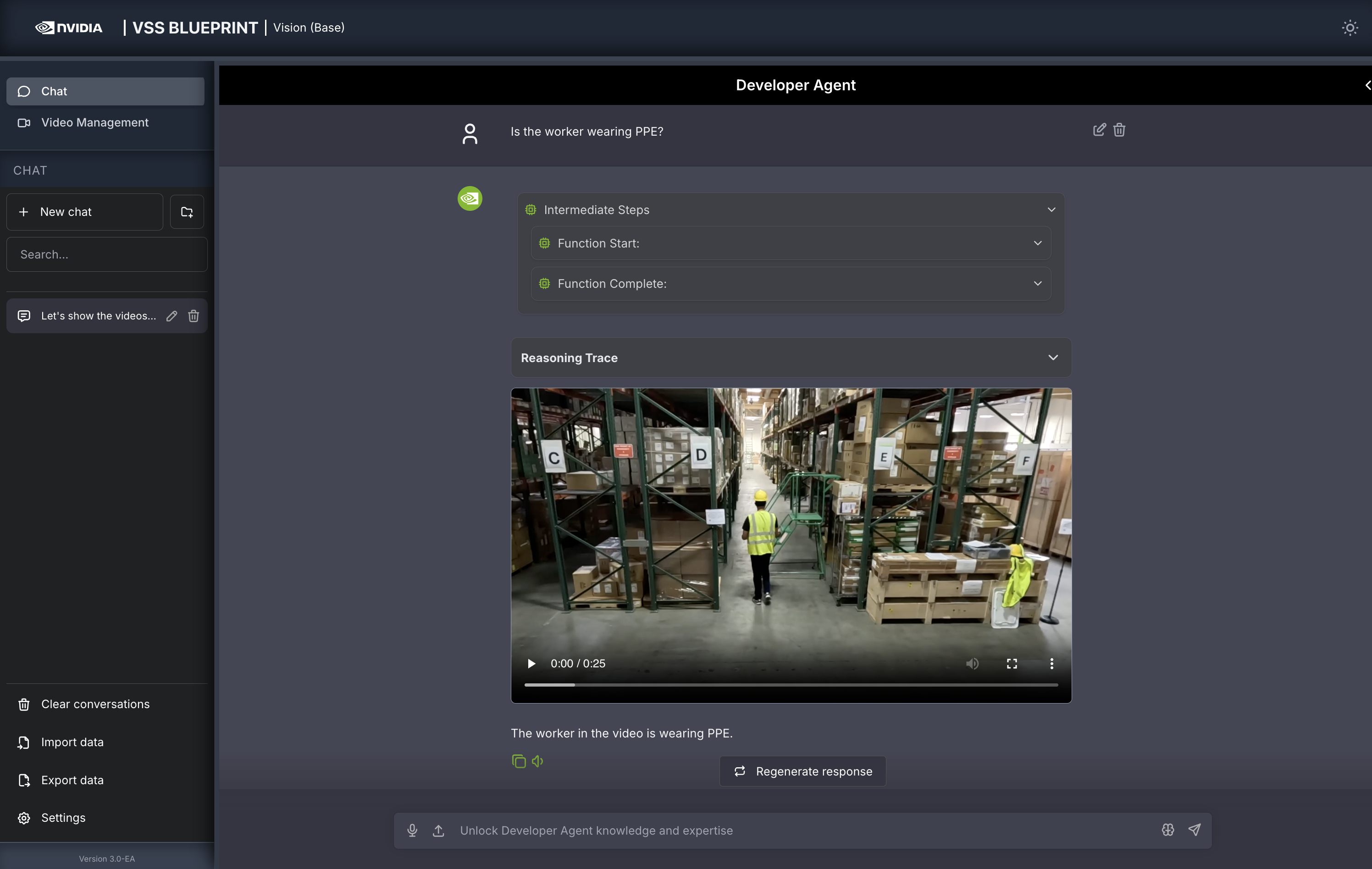This screenshot has width=1372, height=869.
Task: Click new folder icon next to New chat
Action: (187, 212)
